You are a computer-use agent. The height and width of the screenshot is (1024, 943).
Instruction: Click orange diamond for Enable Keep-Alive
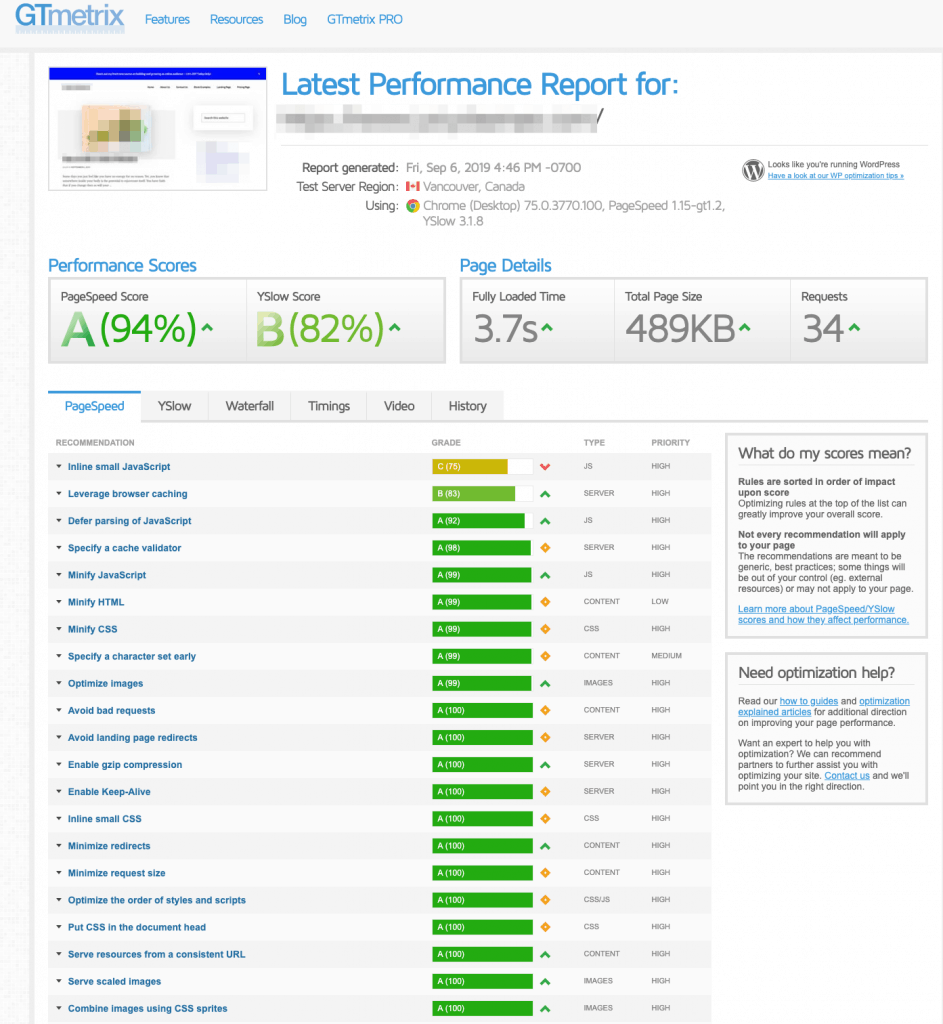point(545,792)
